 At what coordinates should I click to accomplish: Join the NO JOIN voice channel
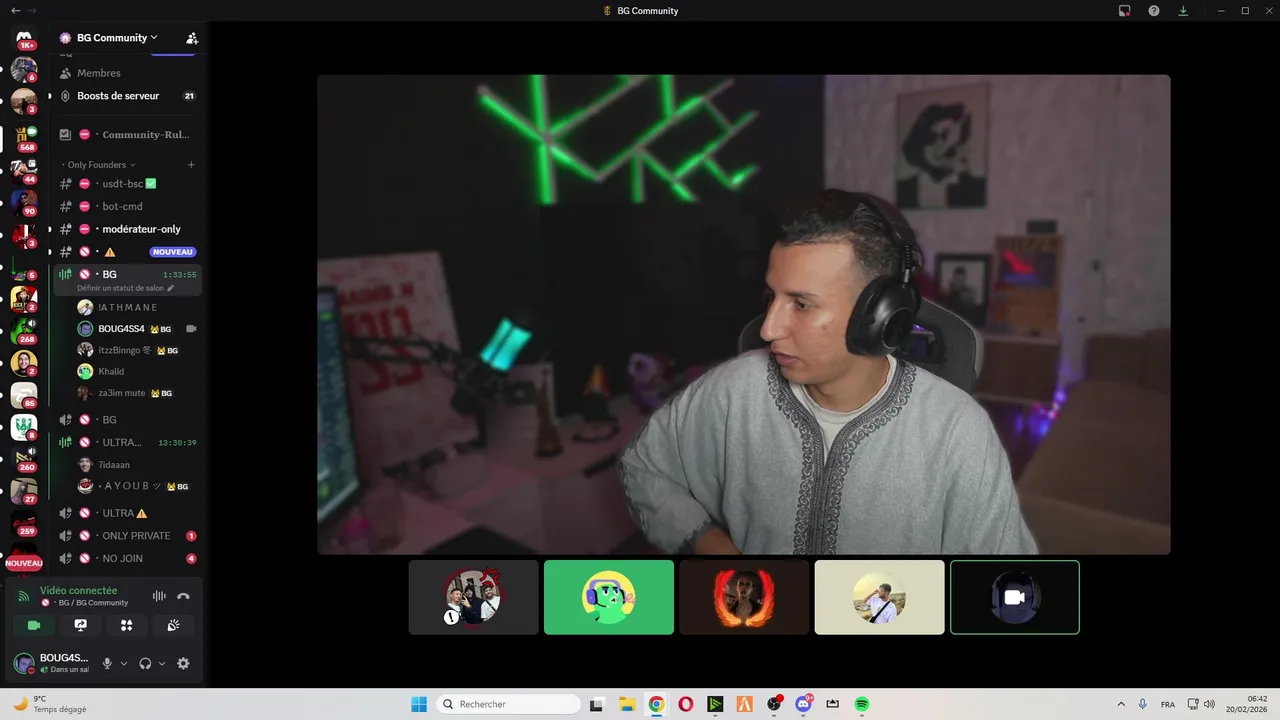click(127, 558)
